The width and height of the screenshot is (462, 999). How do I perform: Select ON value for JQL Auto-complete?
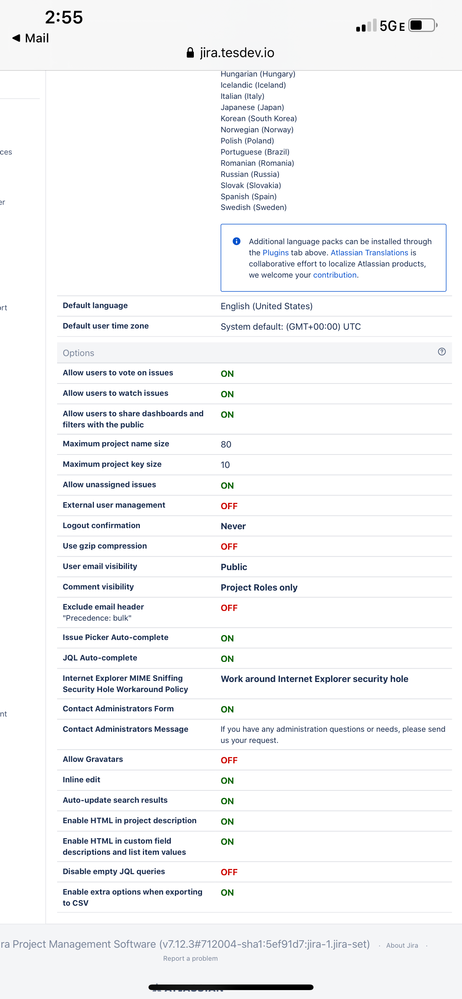(x=227, y=659)
